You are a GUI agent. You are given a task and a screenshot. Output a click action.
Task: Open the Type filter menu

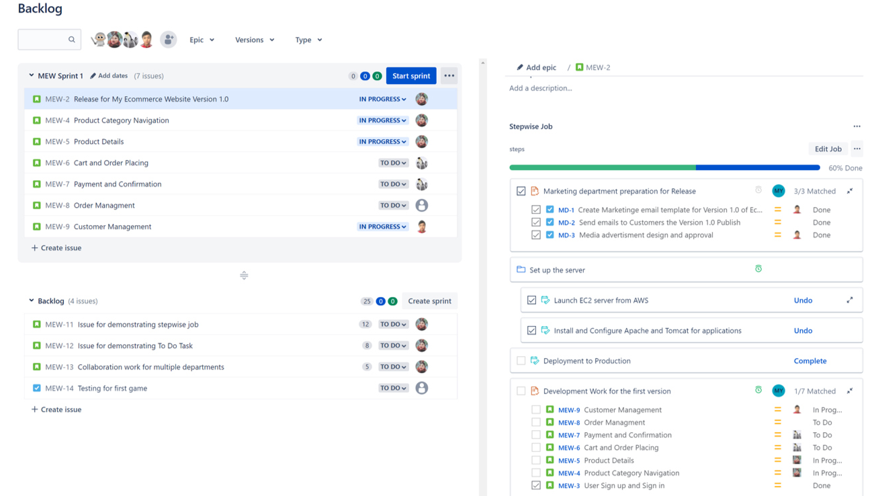point(308,40)
